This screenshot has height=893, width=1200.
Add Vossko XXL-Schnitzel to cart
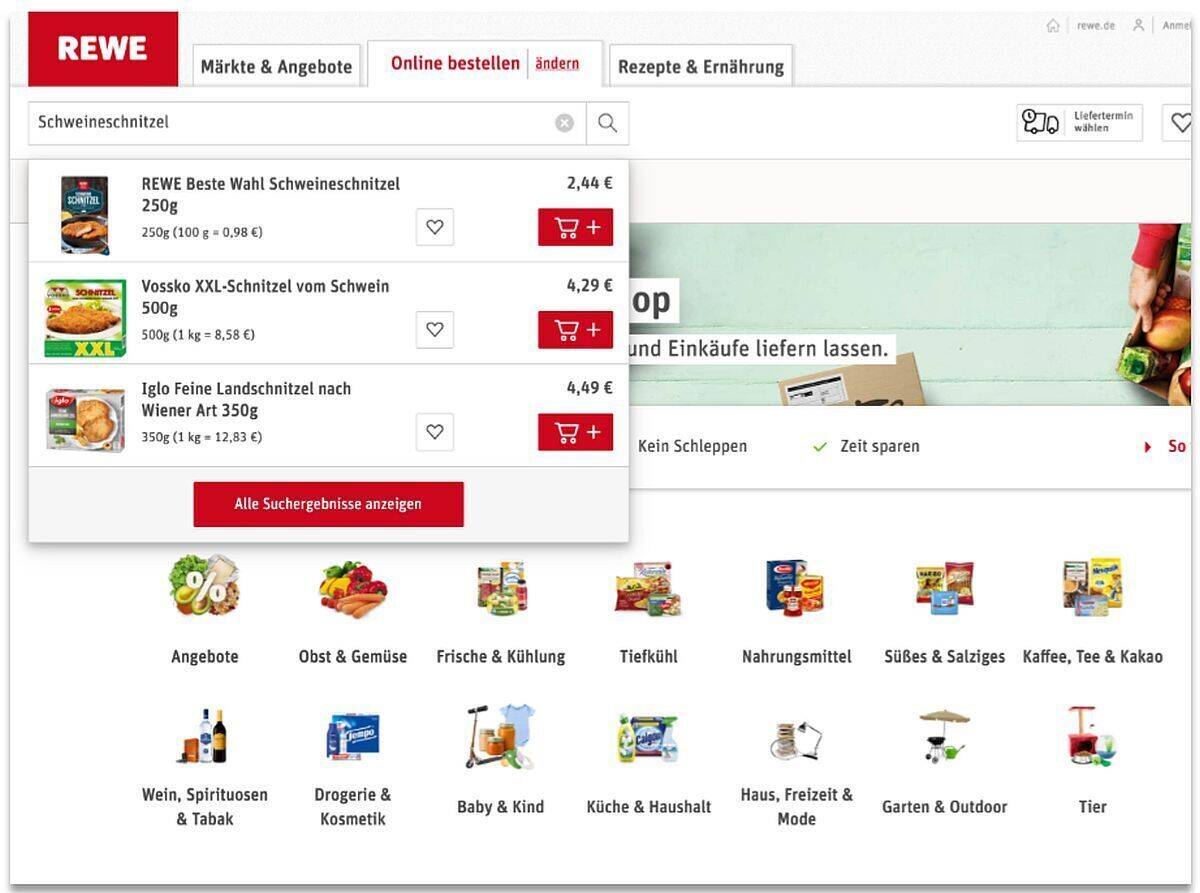[x=575, y=329]
